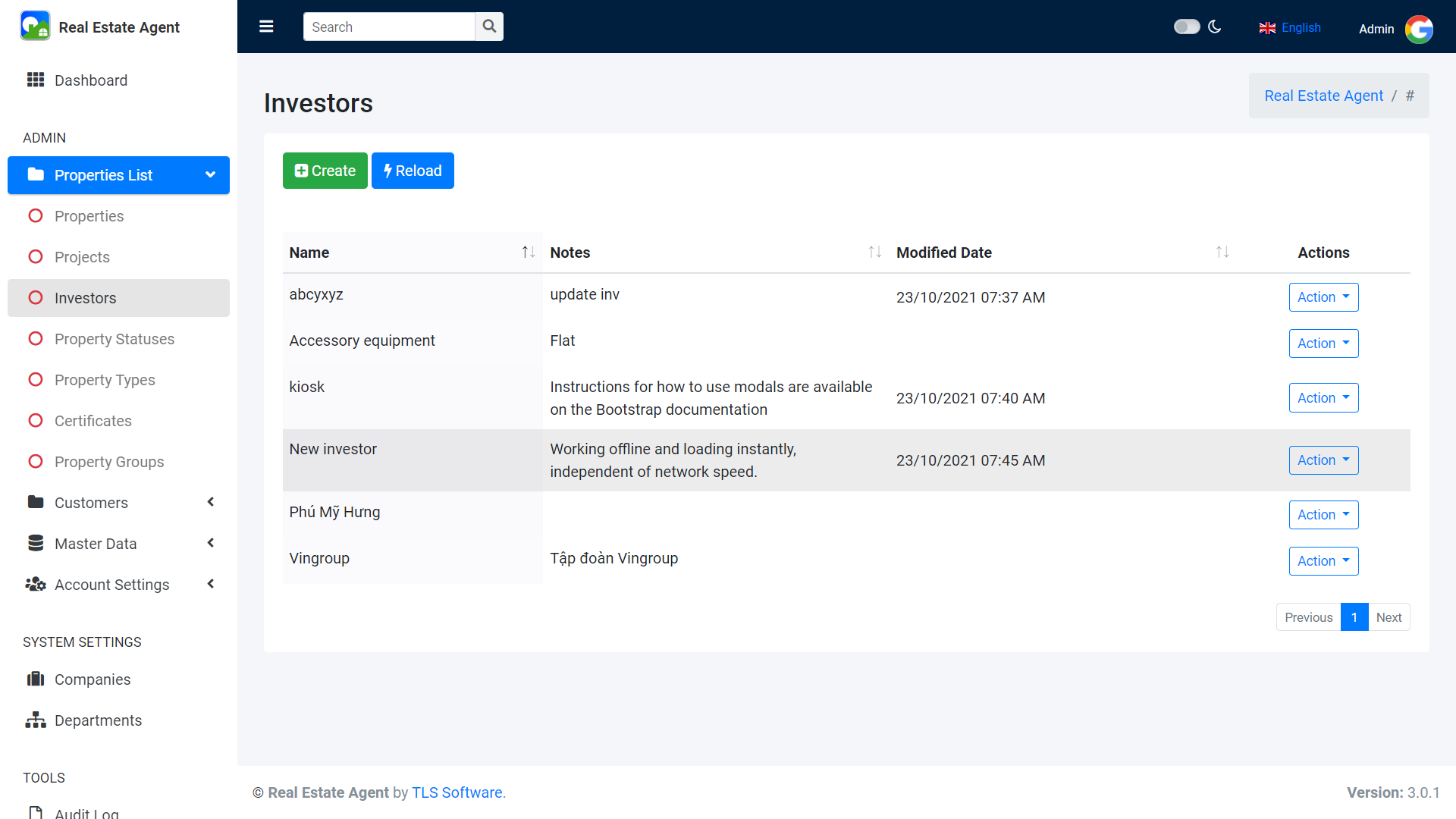The height and width of the screenshot is (819, 1456).
Task: Open the TLS Software link
Action: coord(457,792)
